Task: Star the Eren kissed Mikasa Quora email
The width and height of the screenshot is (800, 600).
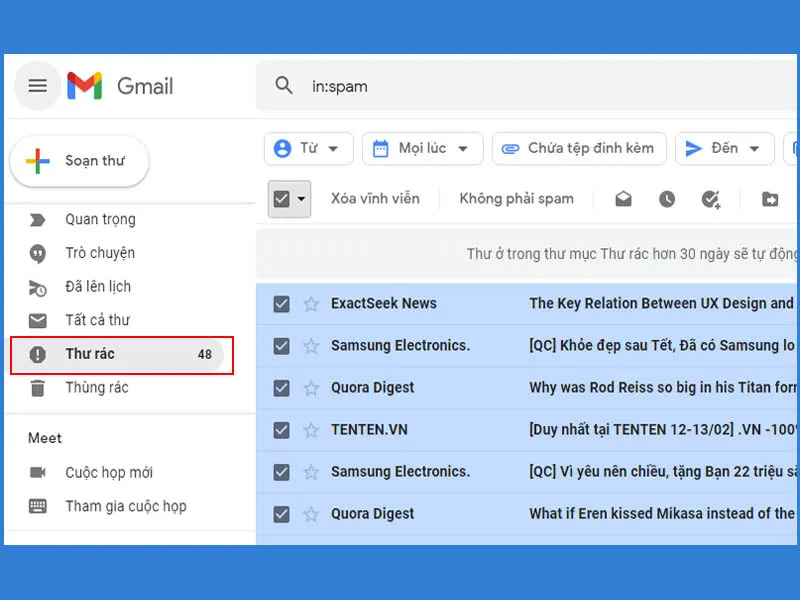Action: tap(311, 514)
